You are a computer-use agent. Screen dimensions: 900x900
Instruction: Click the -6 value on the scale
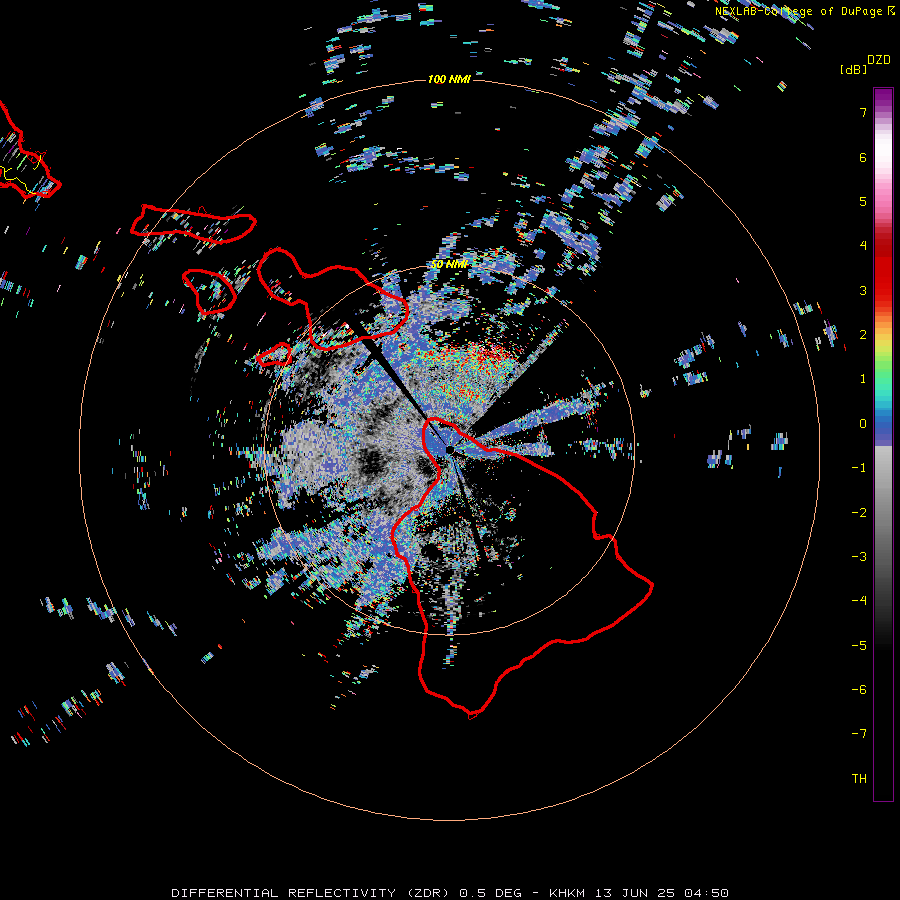[859, 690]
